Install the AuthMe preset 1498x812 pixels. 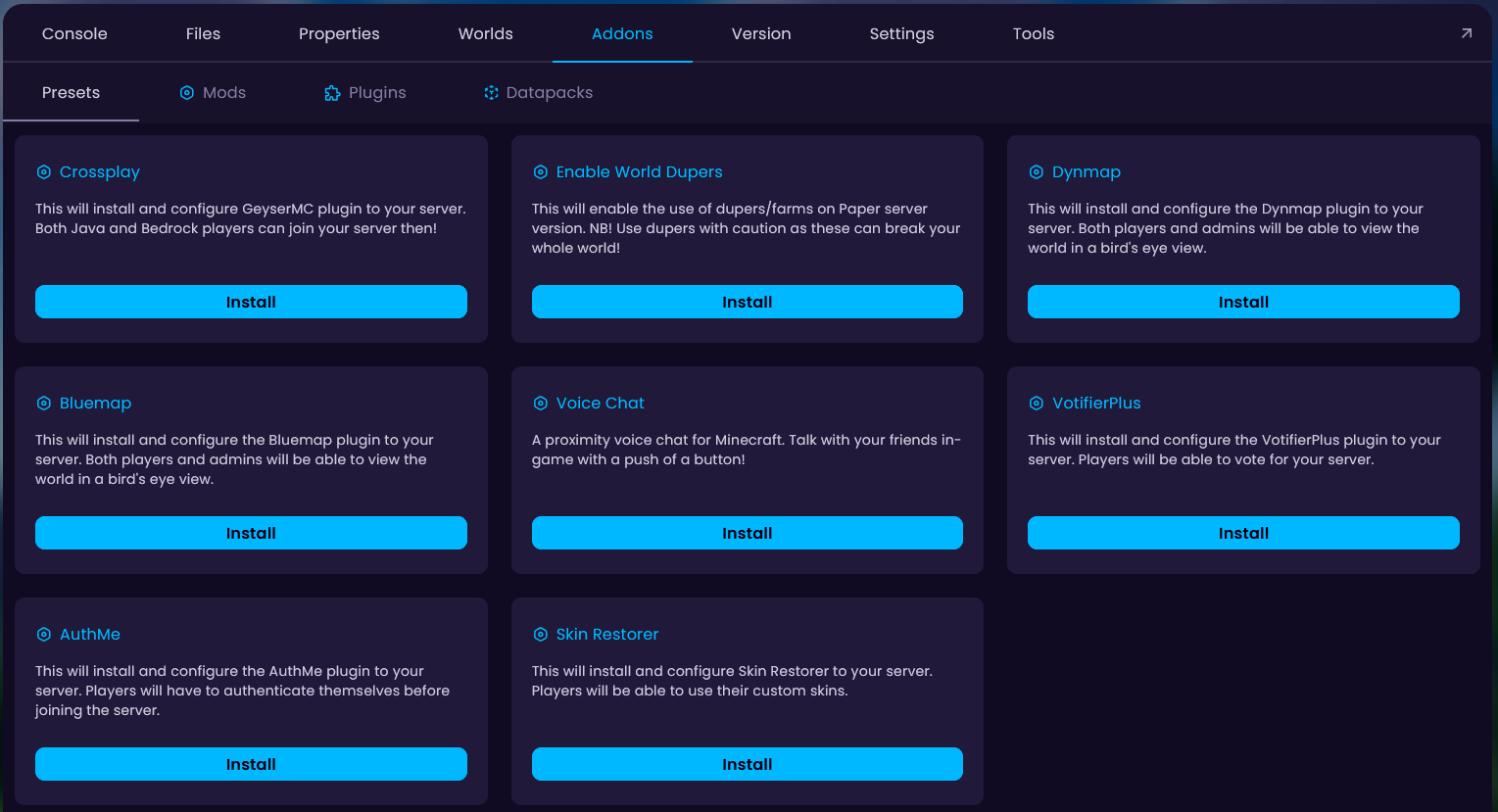[251, 764]
